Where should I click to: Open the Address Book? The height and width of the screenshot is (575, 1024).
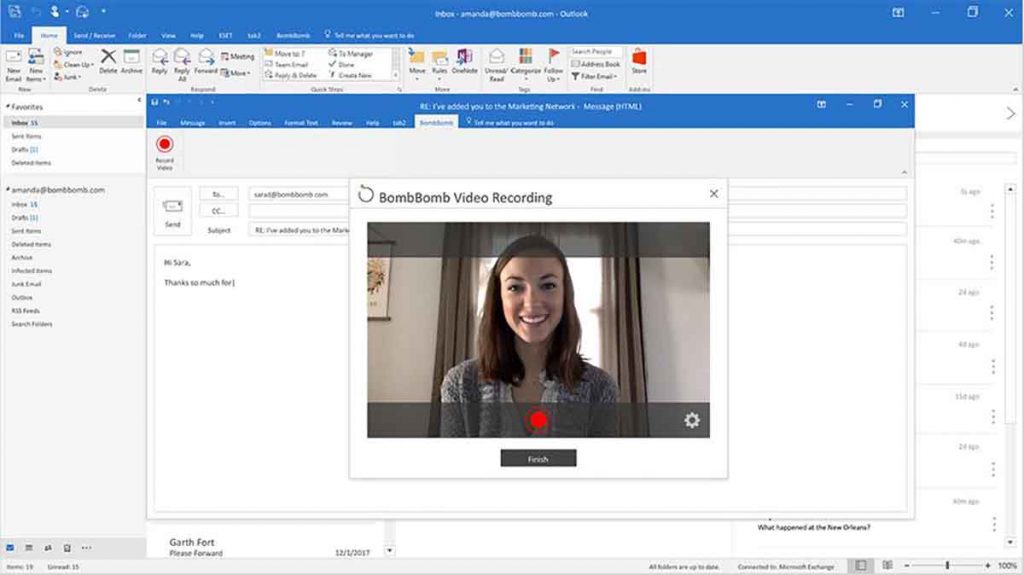pyautogui.click(x=596, y=64)
